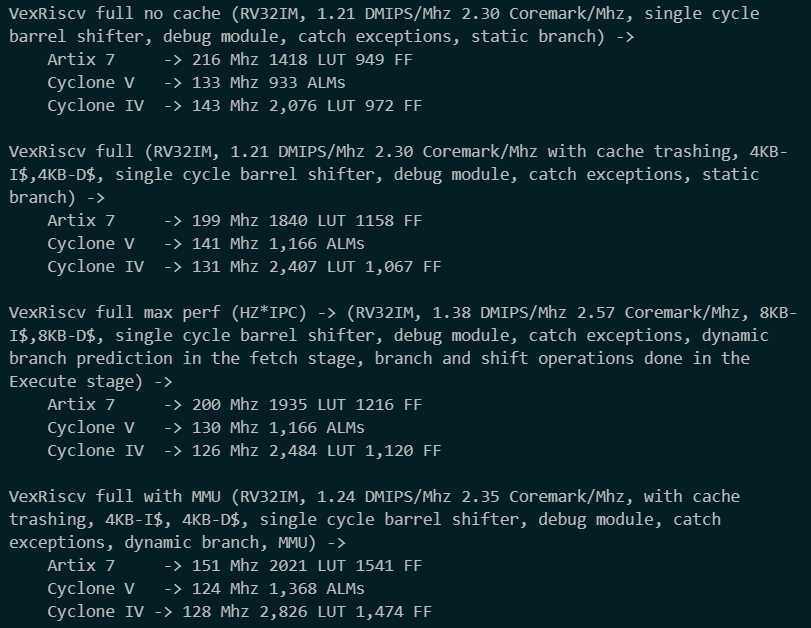Click the "VexRiscv full max perf (HZ*IPC)" text
The image size is (811, 628).
172,313
